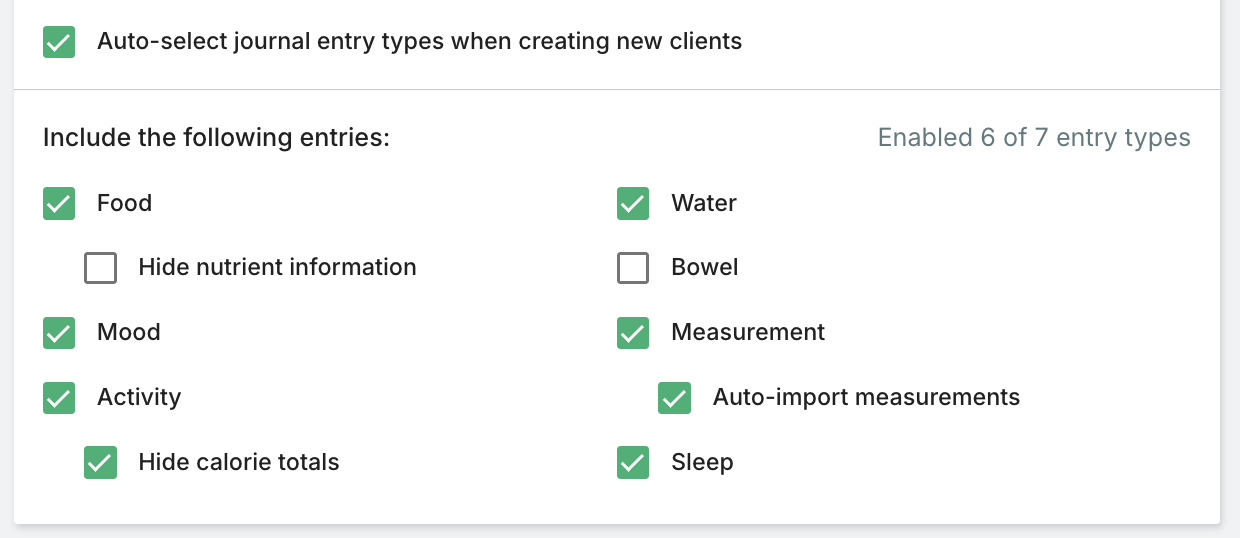Click the 'Include the following entries:' heading
Image resolution: width=1240 pixels, height=538 pixels.
[x=216, y=138]
